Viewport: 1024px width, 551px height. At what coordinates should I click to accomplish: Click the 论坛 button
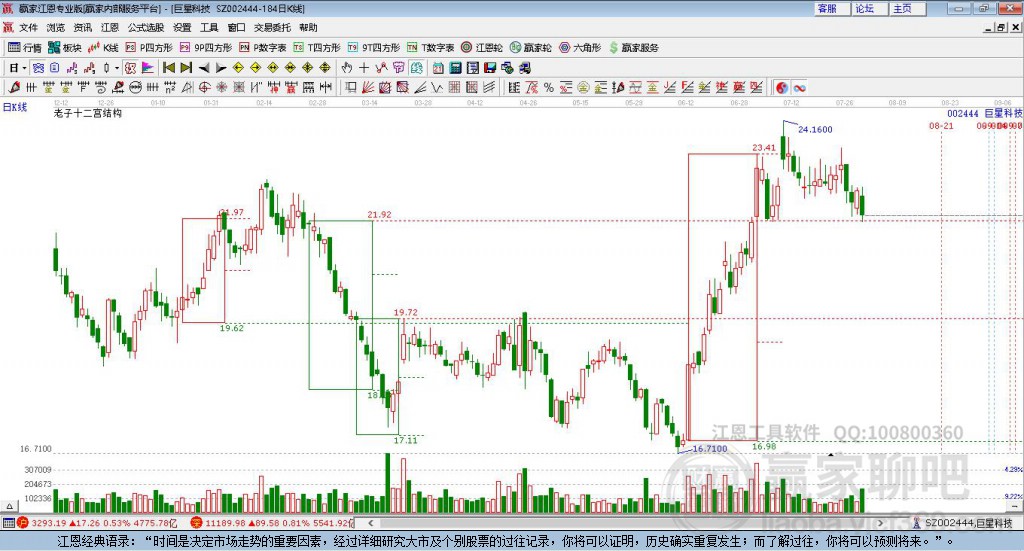click(870, 8)
